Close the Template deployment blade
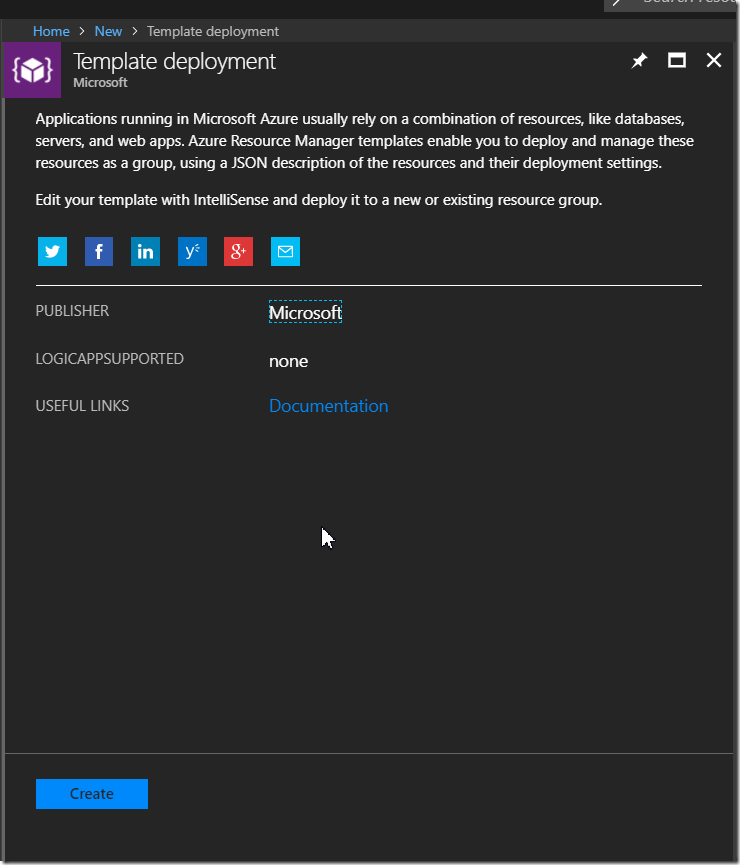The height and width of the screenshot is (865, 740). pos(714,60)
